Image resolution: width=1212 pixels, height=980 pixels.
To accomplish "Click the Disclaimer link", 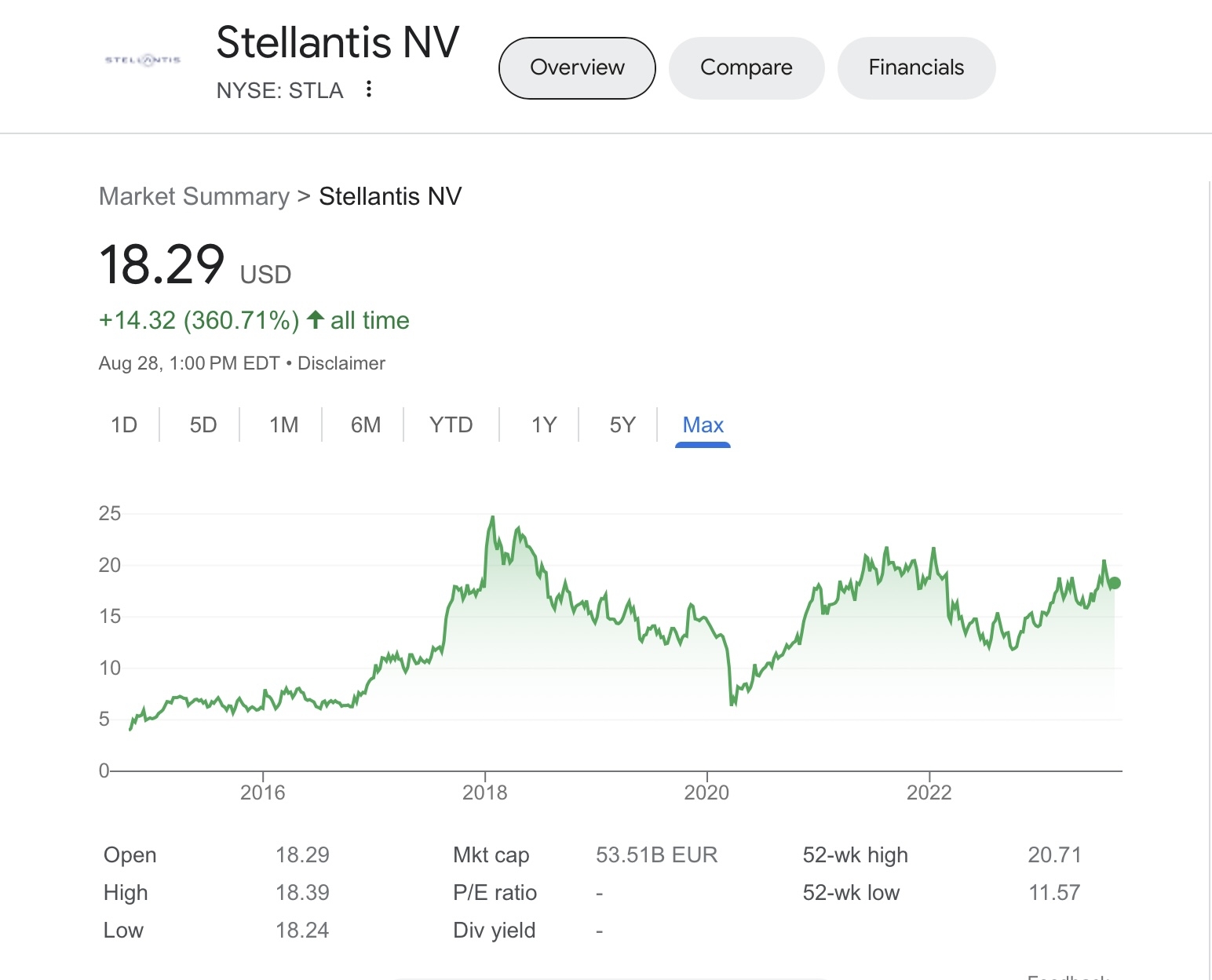I will pyautogui.click(x=341, y=363).
